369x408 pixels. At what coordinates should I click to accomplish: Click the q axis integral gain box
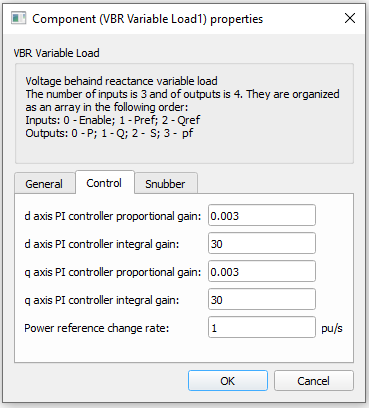click(x=262, y=299)
